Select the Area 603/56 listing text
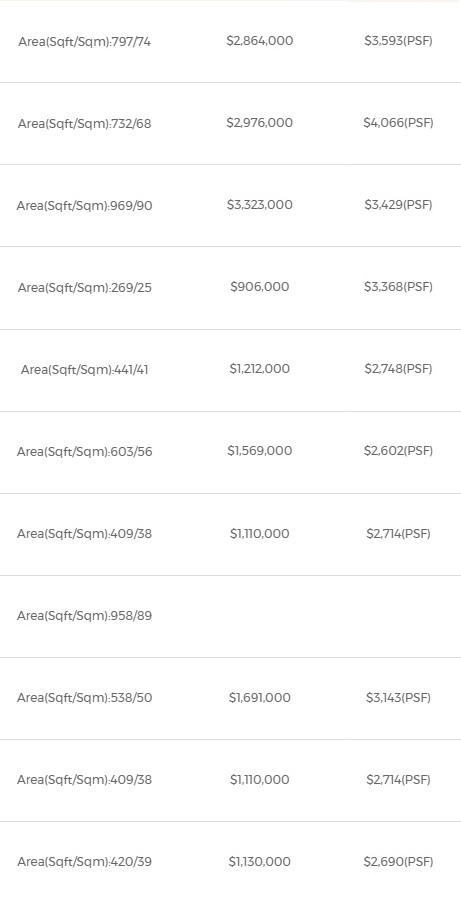This screenshot has height=900, width=461. point(84,452)
